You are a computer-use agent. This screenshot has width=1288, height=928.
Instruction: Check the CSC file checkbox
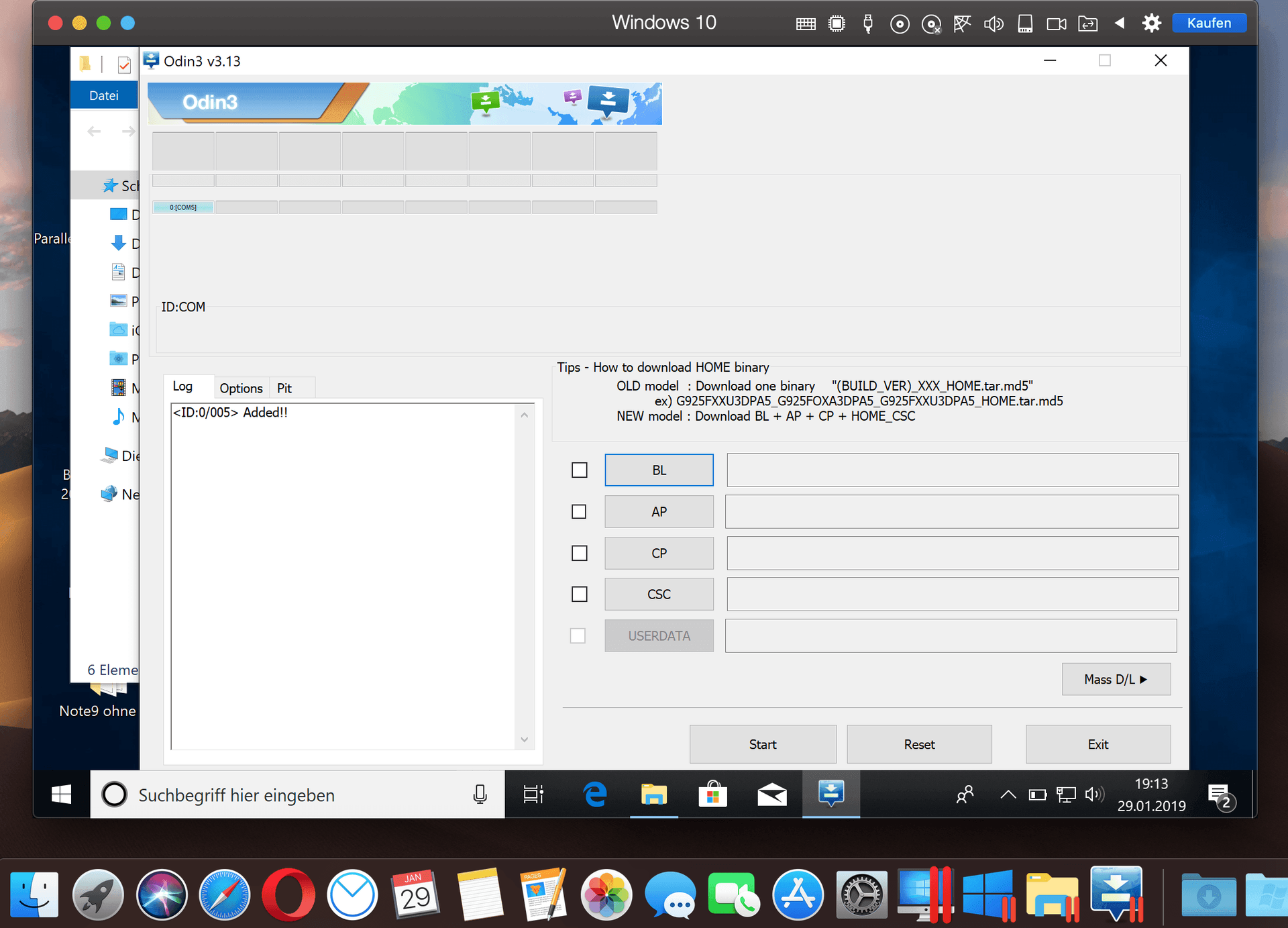tap(580, 595)
